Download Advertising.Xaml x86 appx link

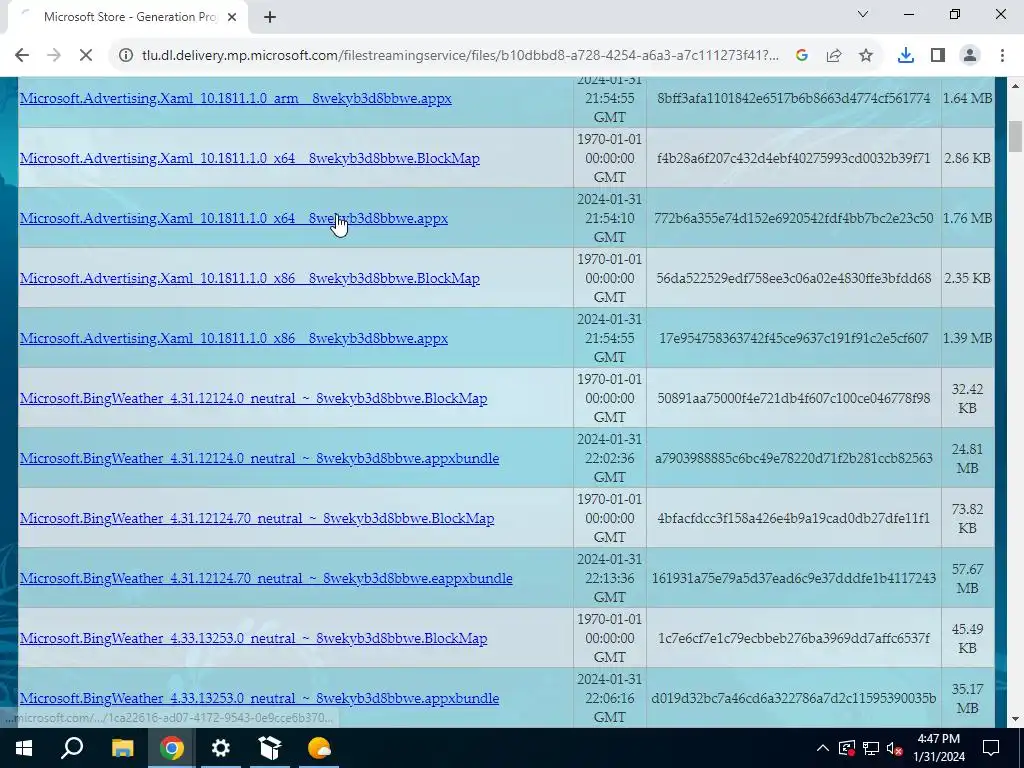pyautogui.click(x=234, y=338)
